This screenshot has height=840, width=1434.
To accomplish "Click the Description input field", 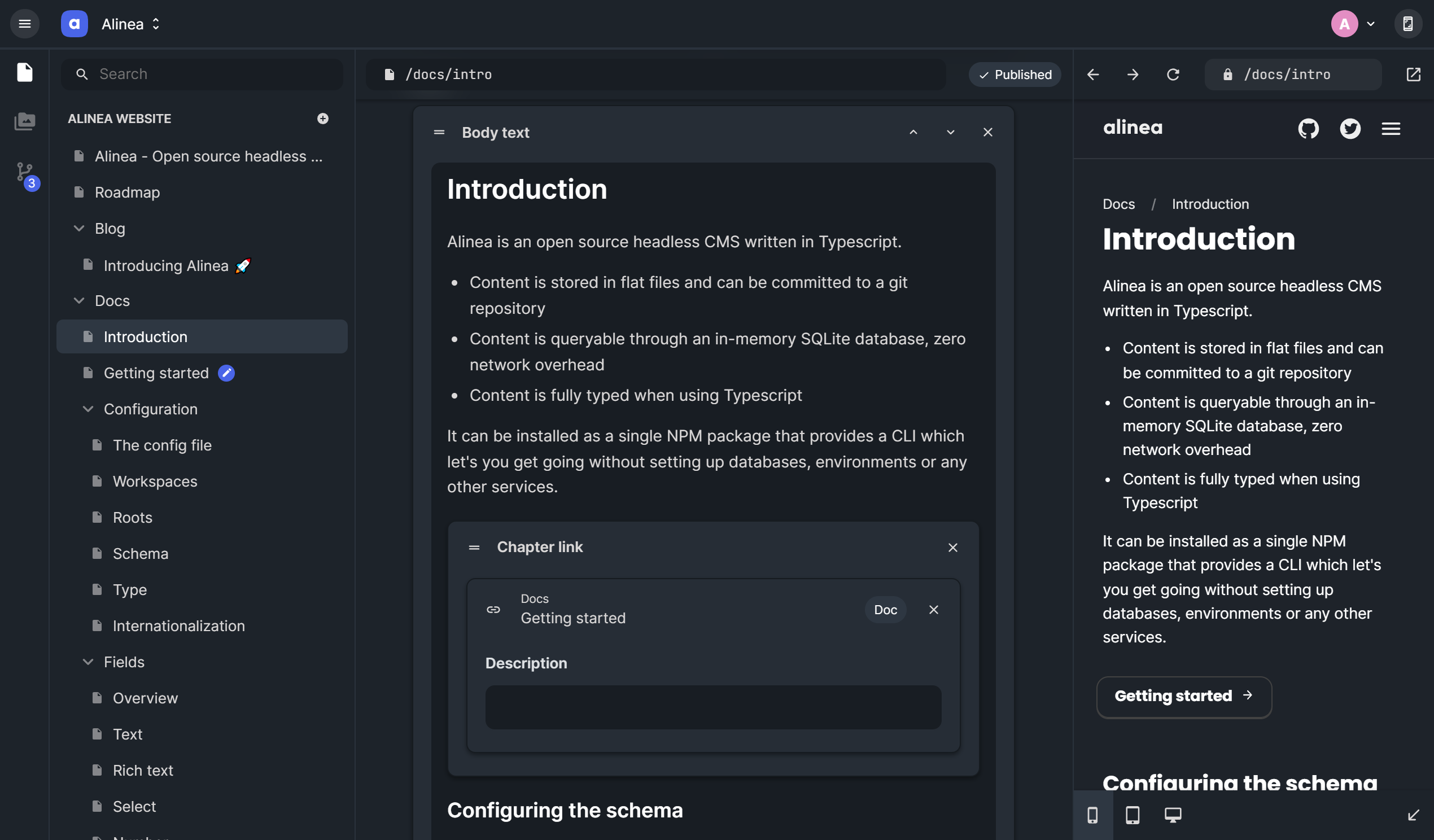I will click(713, 707).
